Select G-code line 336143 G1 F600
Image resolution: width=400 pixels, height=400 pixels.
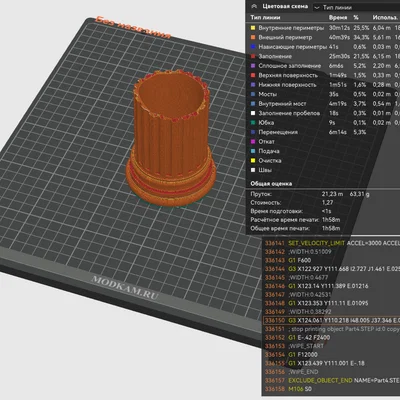[x=332, y=260]
